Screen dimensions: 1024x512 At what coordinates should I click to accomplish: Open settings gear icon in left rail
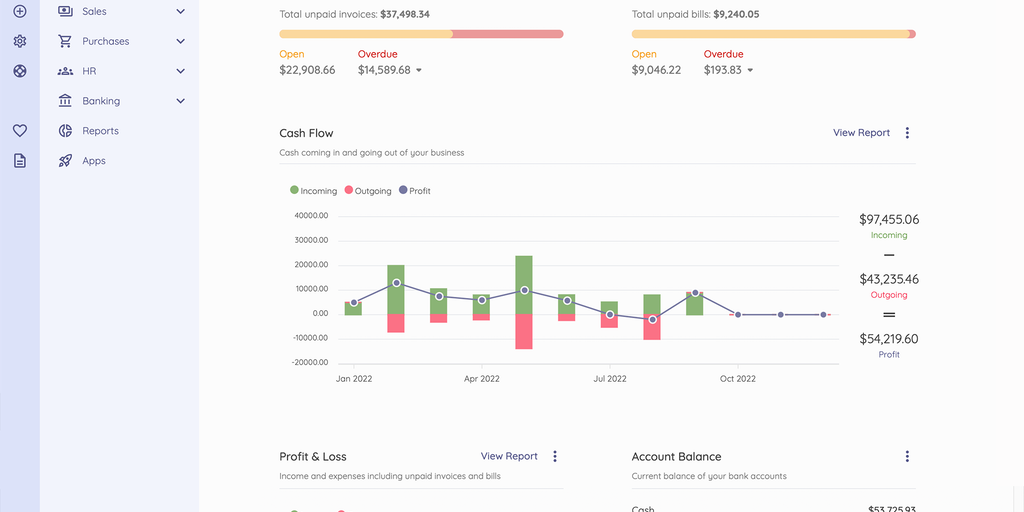pyautogui.click(x=19, y=42)
